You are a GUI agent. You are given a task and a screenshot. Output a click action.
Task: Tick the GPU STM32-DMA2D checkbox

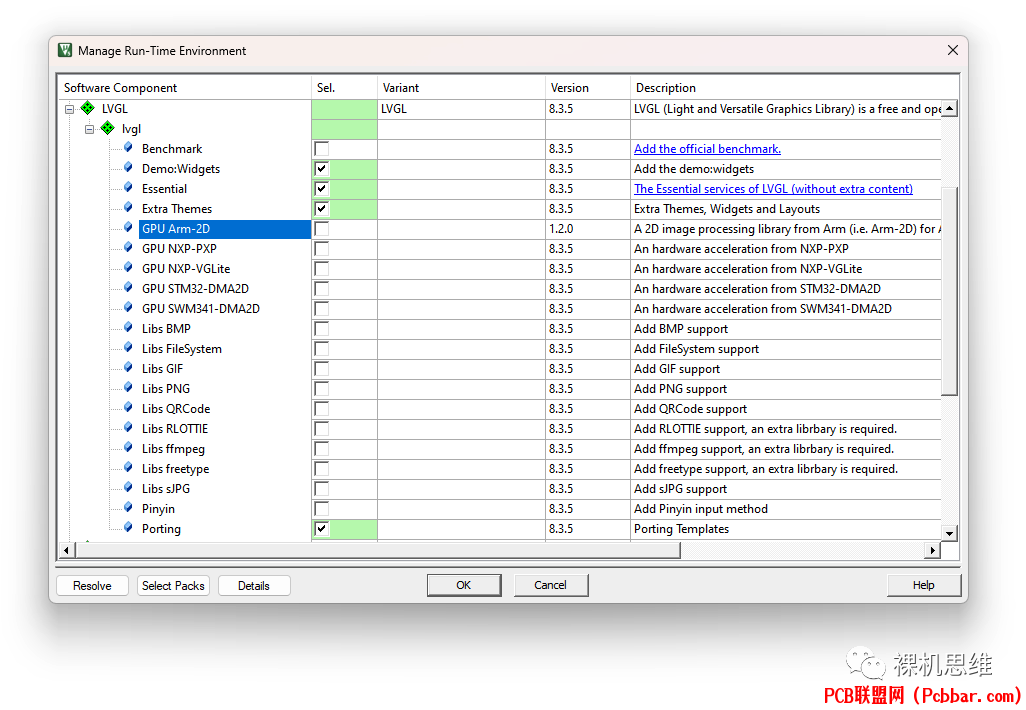(x=321, y=289)
